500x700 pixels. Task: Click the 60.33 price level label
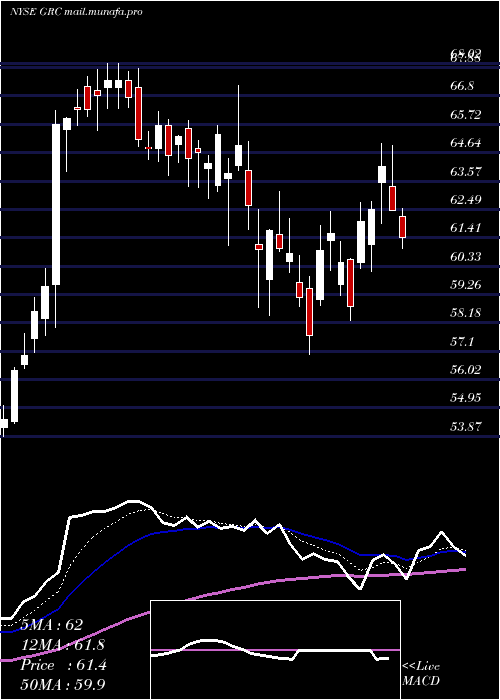pos(466,257)
